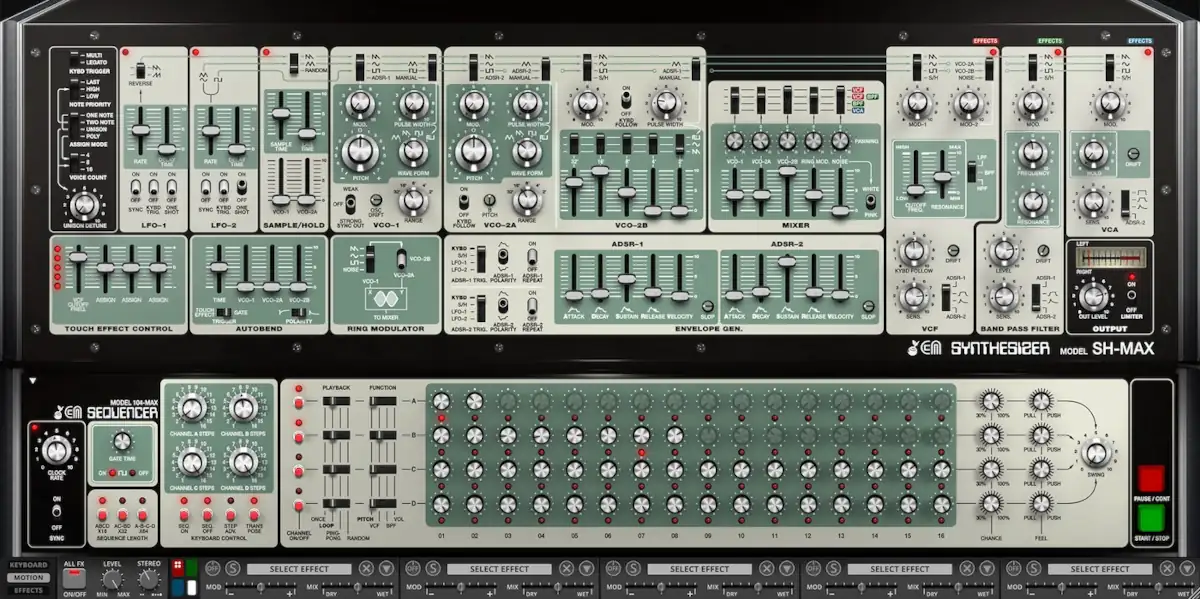Toggle GATE TIME to OFF
This screenshot has width=1200, height=599.
point(133,473)
